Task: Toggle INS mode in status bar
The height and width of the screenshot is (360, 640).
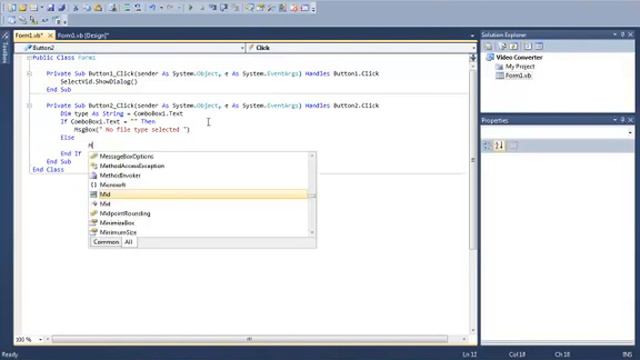Action: (627, 354)
